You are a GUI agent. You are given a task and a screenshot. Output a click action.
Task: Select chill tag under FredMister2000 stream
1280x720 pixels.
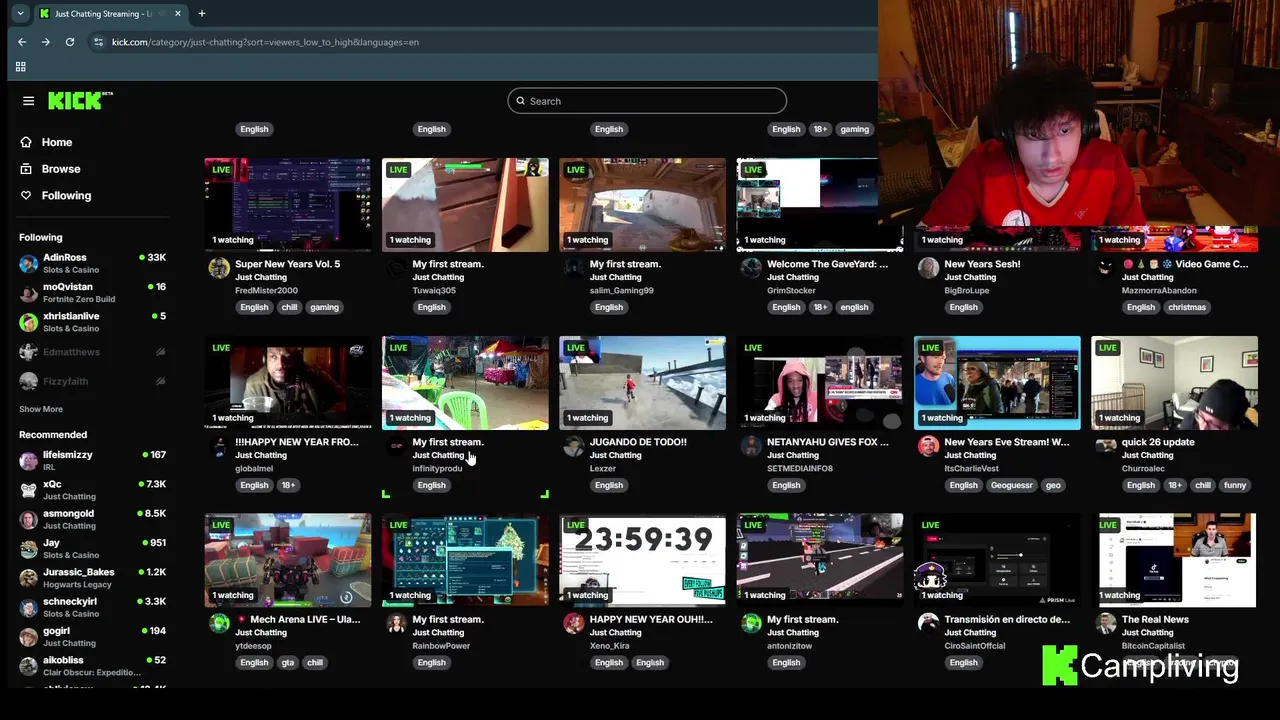pyautogui.click(x=289, y=307)
